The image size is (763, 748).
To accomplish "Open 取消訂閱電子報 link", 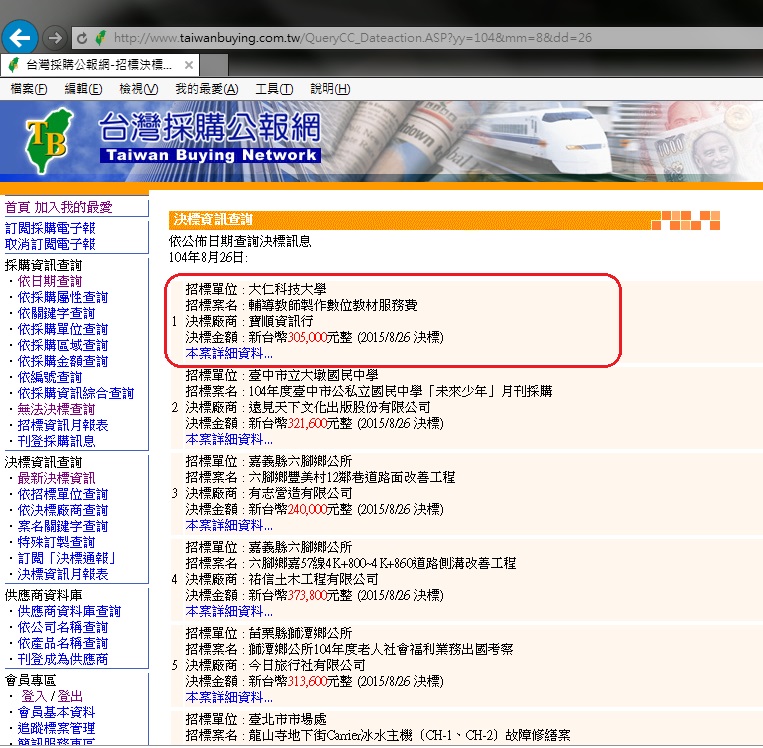I will click(50, 244).
